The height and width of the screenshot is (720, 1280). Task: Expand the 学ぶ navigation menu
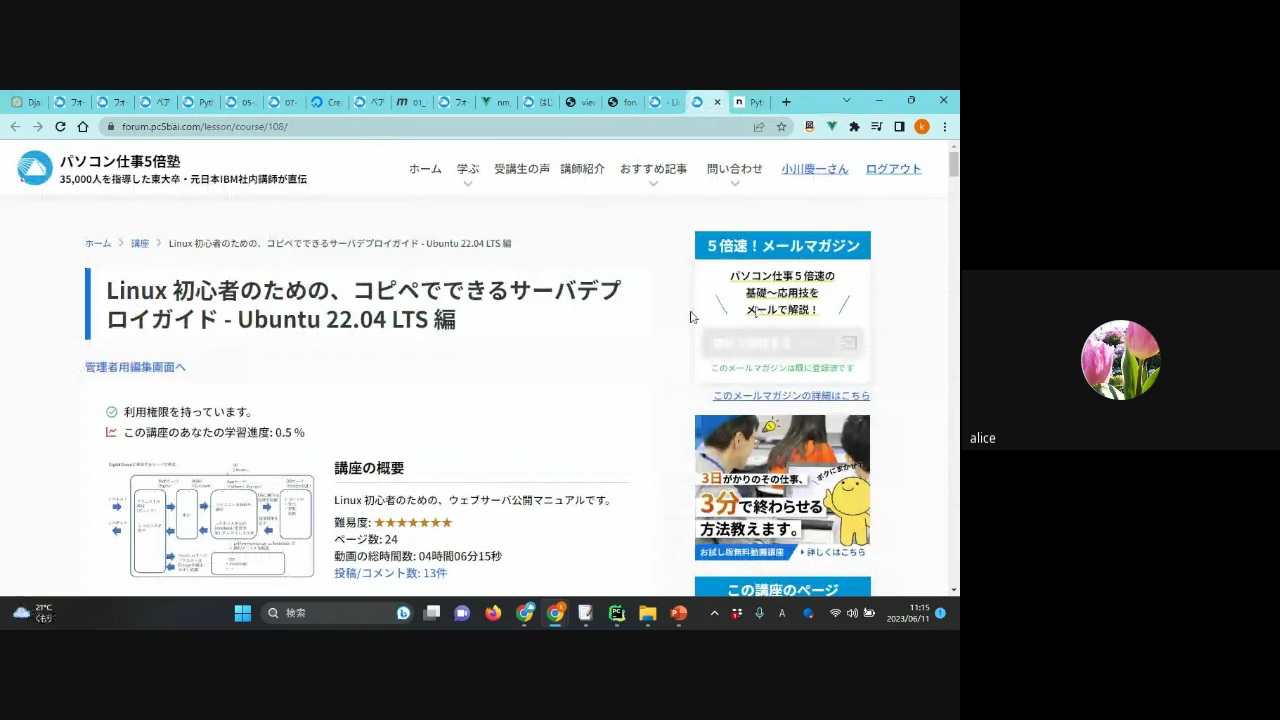tap(468, 170)
